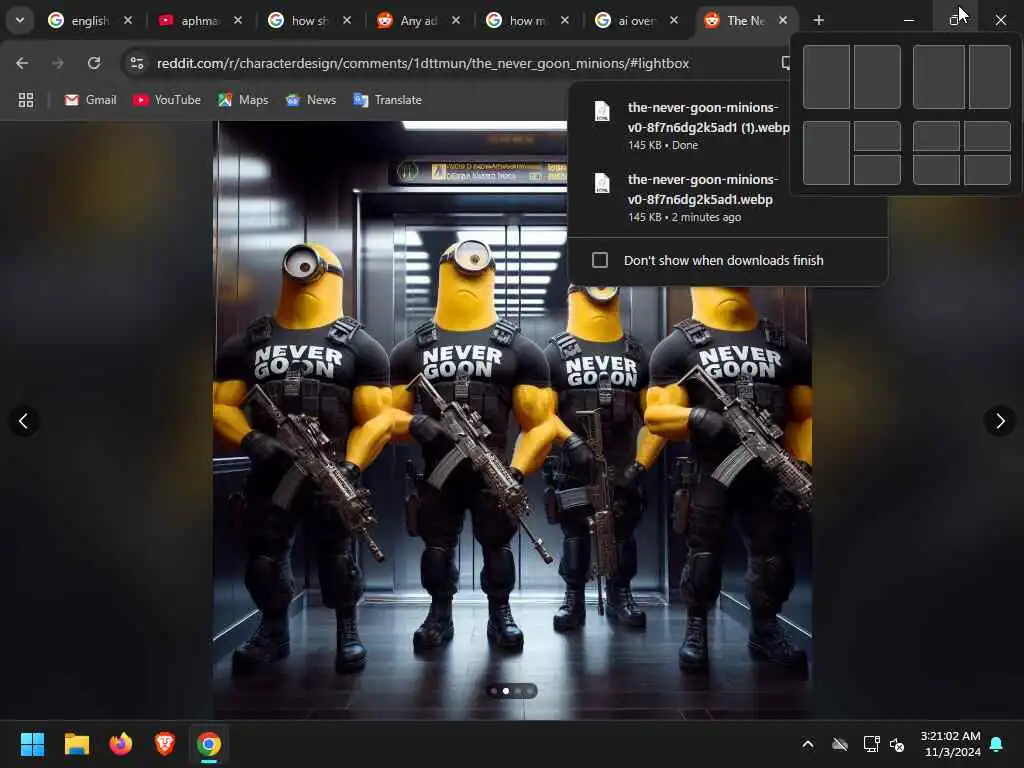Click file icon of the older webp download
The height and width of the screenshot is (768, 1024).
[602, 183]
